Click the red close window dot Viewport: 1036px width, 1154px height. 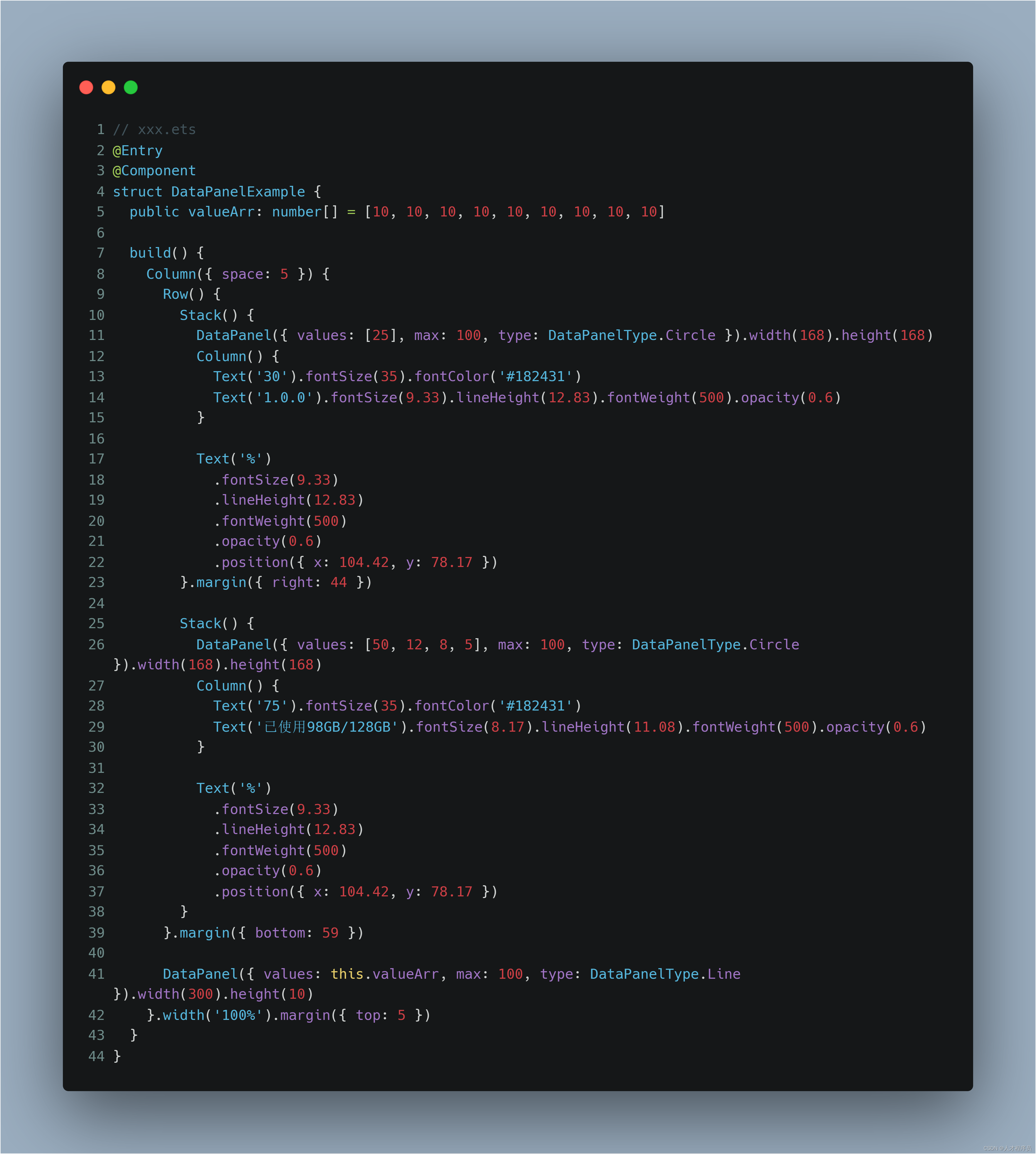(86, 87)
